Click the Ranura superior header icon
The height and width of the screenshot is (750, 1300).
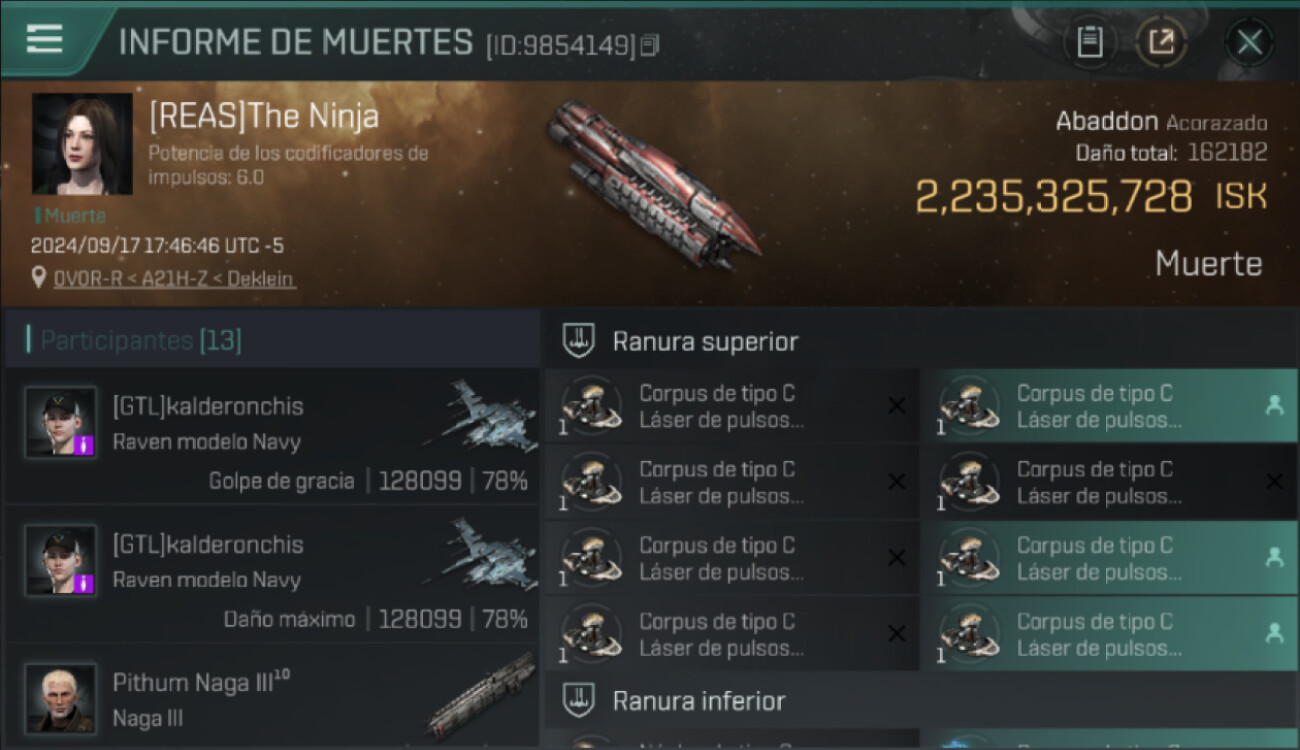577,341
